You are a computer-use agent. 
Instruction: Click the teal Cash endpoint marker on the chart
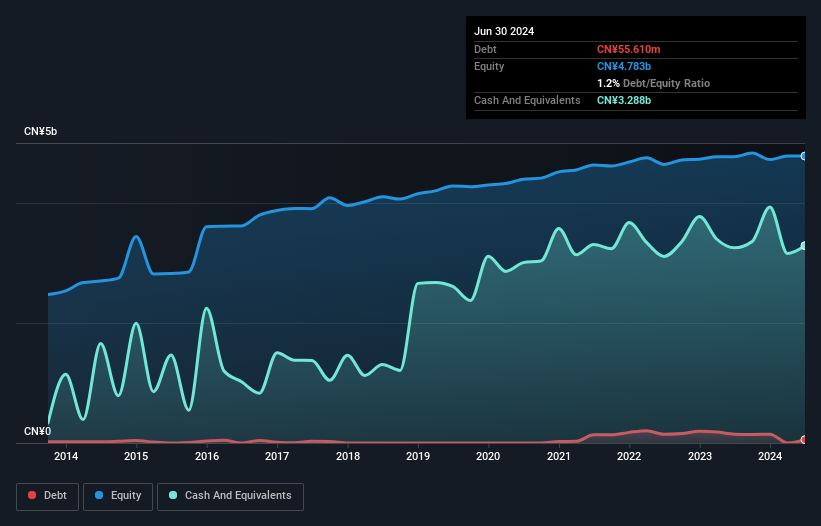click(803, 246)
